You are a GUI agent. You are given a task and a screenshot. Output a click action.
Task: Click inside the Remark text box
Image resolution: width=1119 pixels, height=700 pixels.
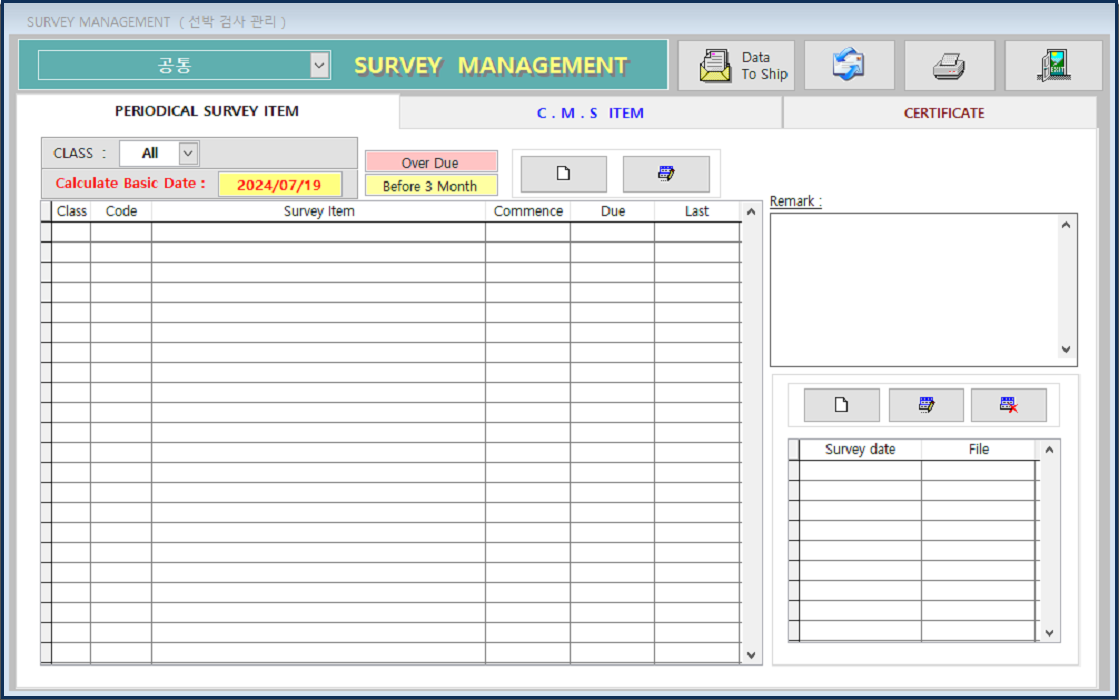point(915,290)
